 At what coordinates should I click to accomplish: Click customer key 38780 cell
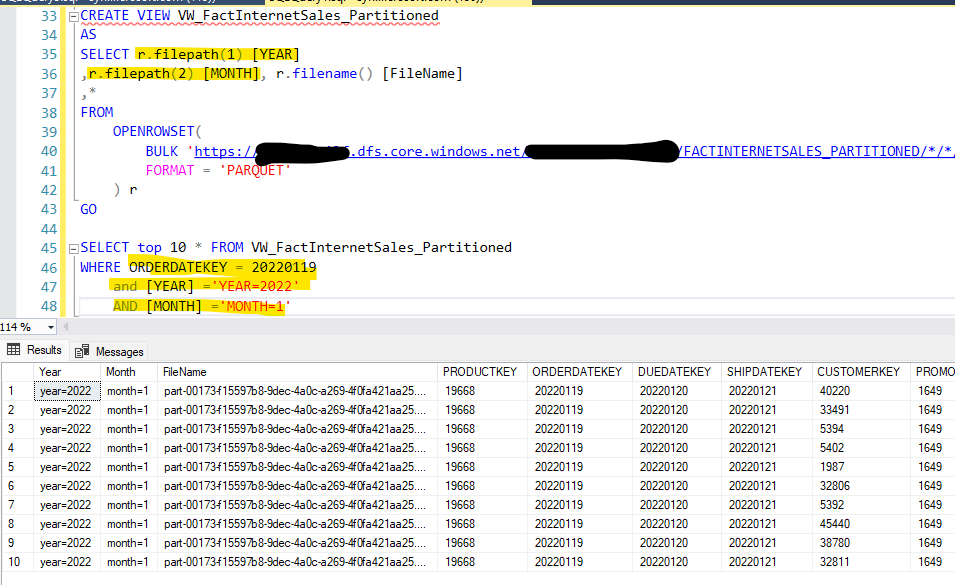point(861,543)
